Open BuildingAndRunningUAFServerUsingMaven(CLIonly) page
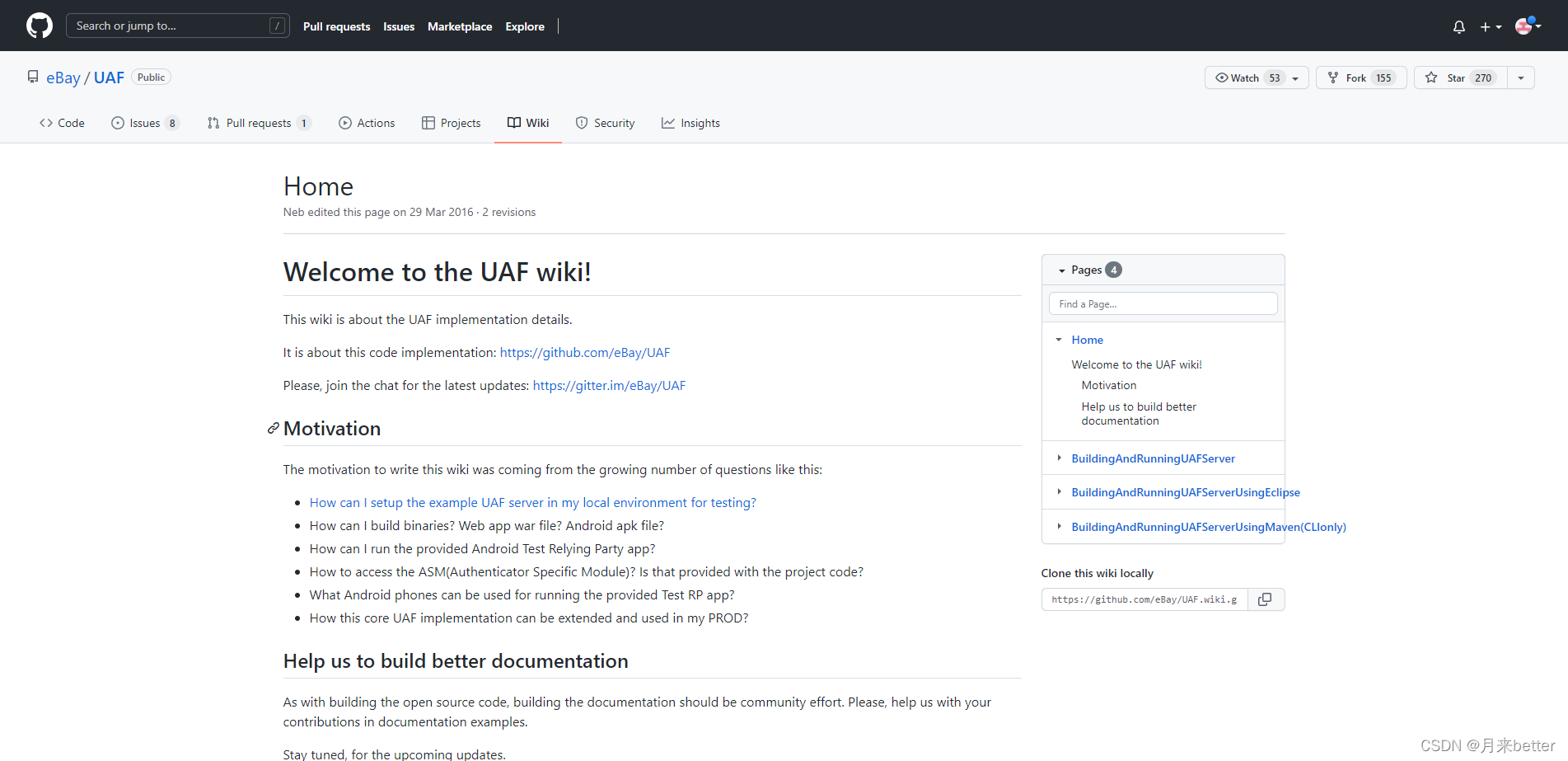 [1209, 527]
